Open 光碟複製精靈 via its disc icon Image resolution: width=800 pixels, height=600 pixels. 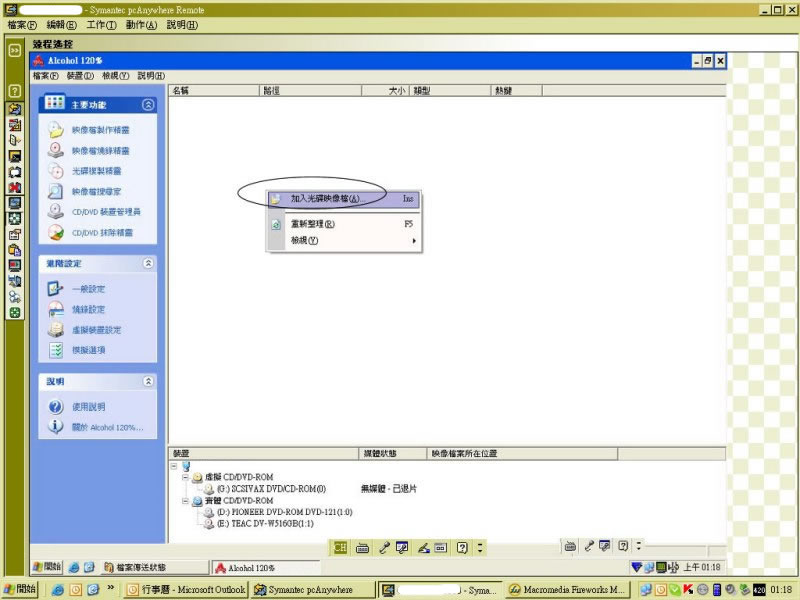click(x=56, y=171)
